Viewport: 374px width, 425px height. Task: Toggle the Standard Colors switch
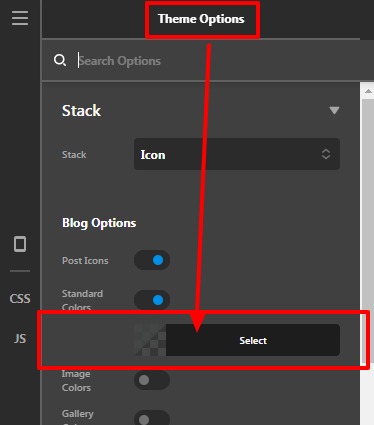(x=152, y=300)
